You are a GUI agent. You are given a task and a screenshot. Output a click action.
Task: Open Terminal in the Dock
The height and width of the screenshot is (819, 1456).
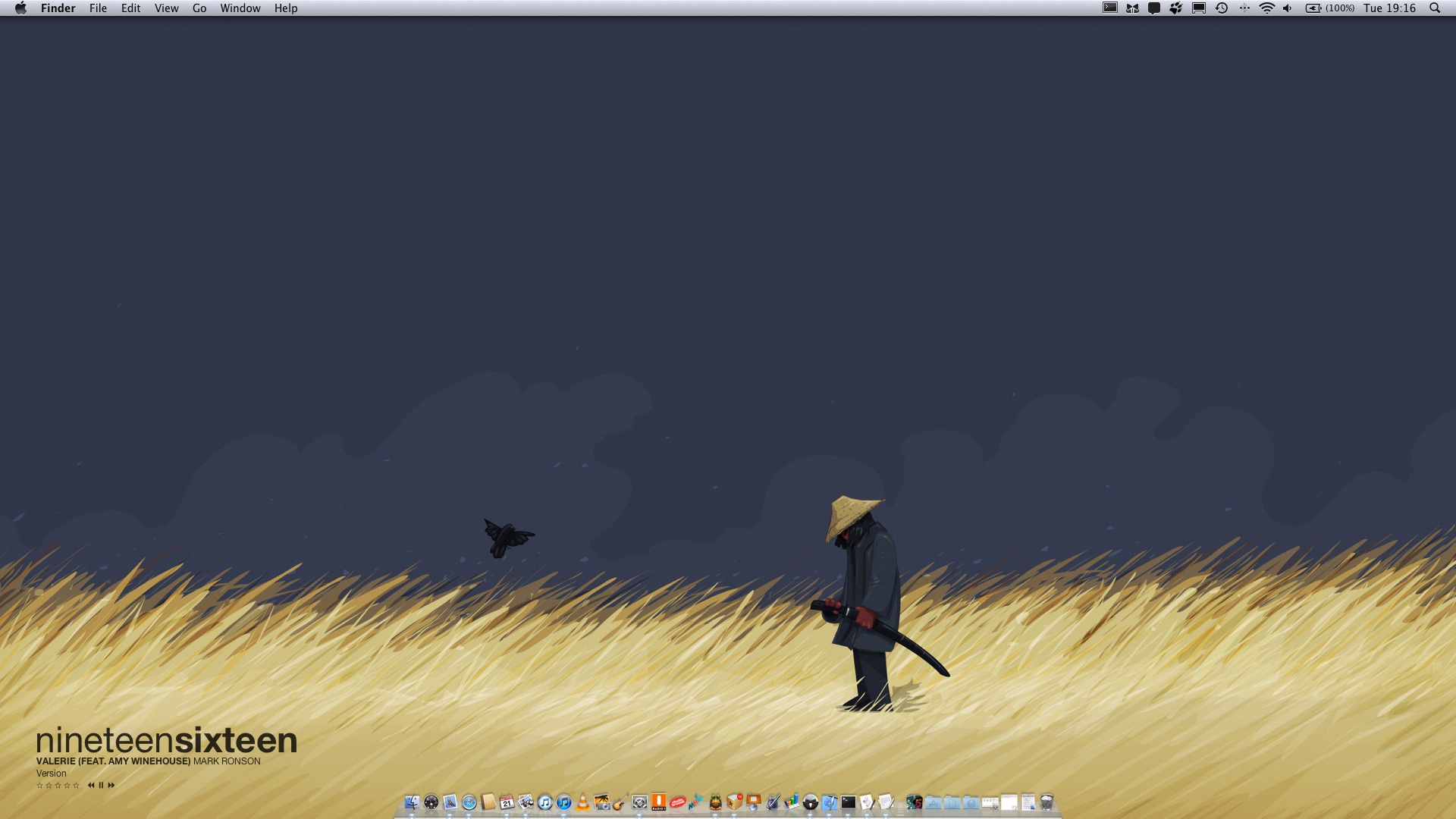click(x=849, y=802)
